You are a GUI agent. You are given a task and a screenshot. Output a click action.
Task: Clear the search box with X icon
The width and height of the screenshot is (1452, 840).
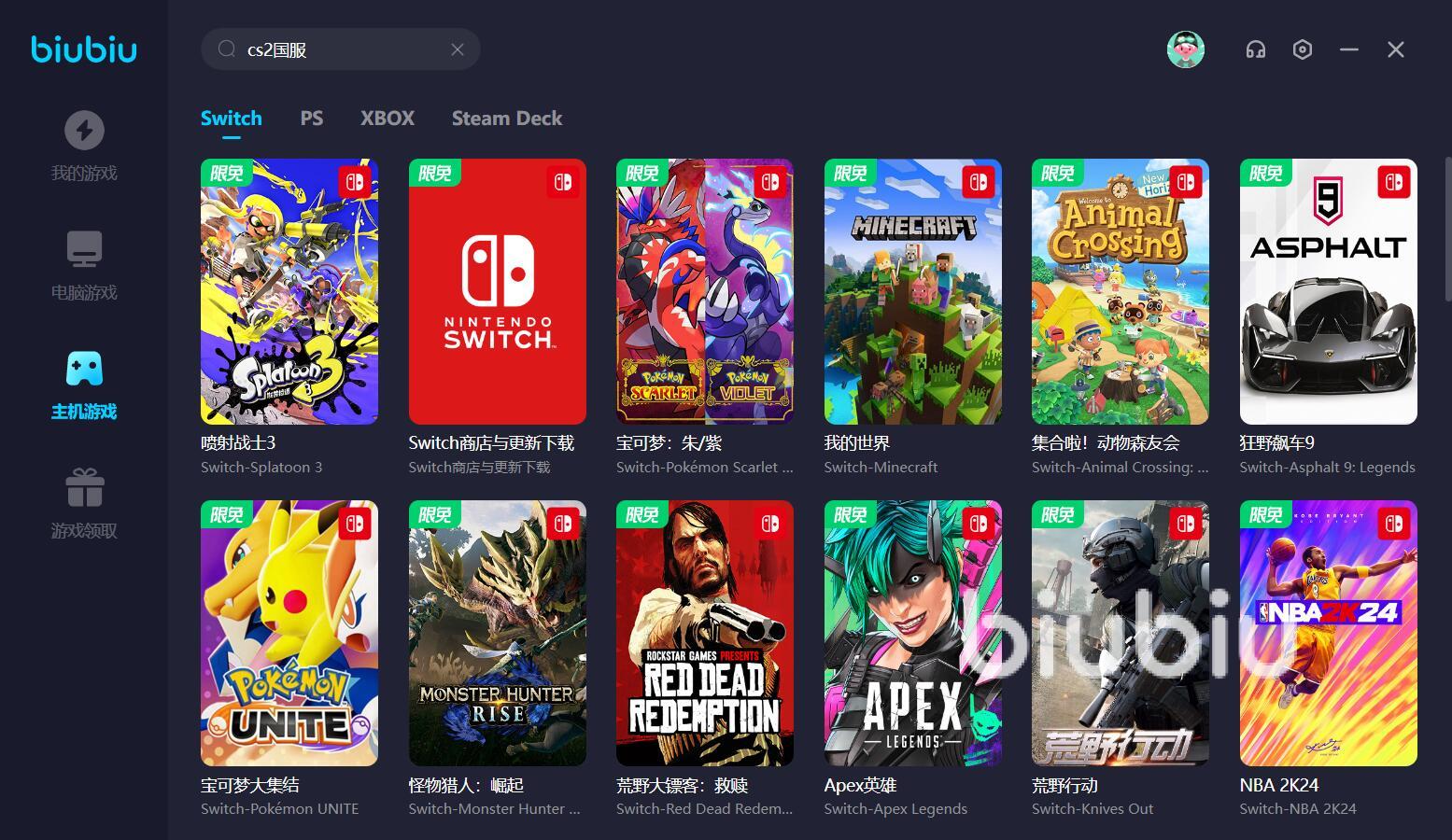pos(458,49)
